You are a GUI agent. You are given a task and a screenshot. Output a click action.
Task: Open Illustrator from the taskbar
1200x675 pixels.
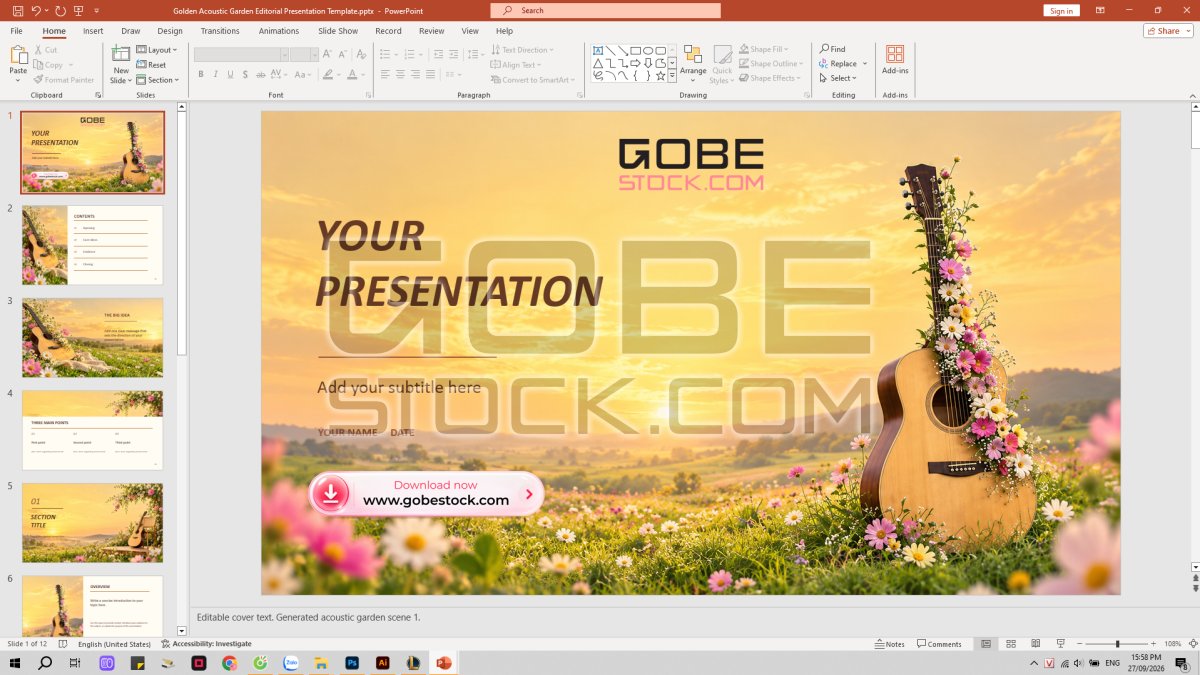382,663
